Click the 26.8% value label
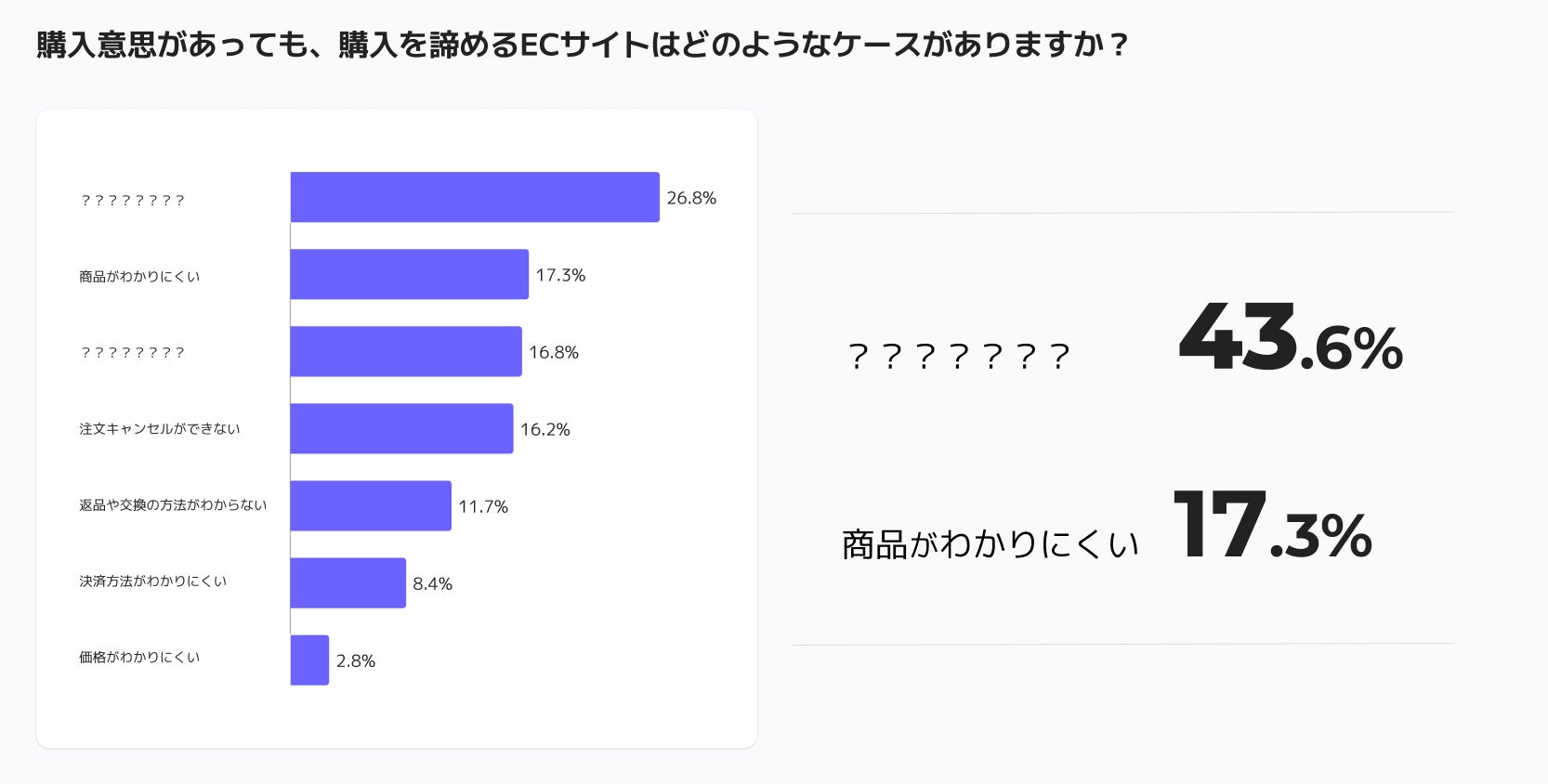This screenshot has width=1548, height=784. [x=691, y=198]
